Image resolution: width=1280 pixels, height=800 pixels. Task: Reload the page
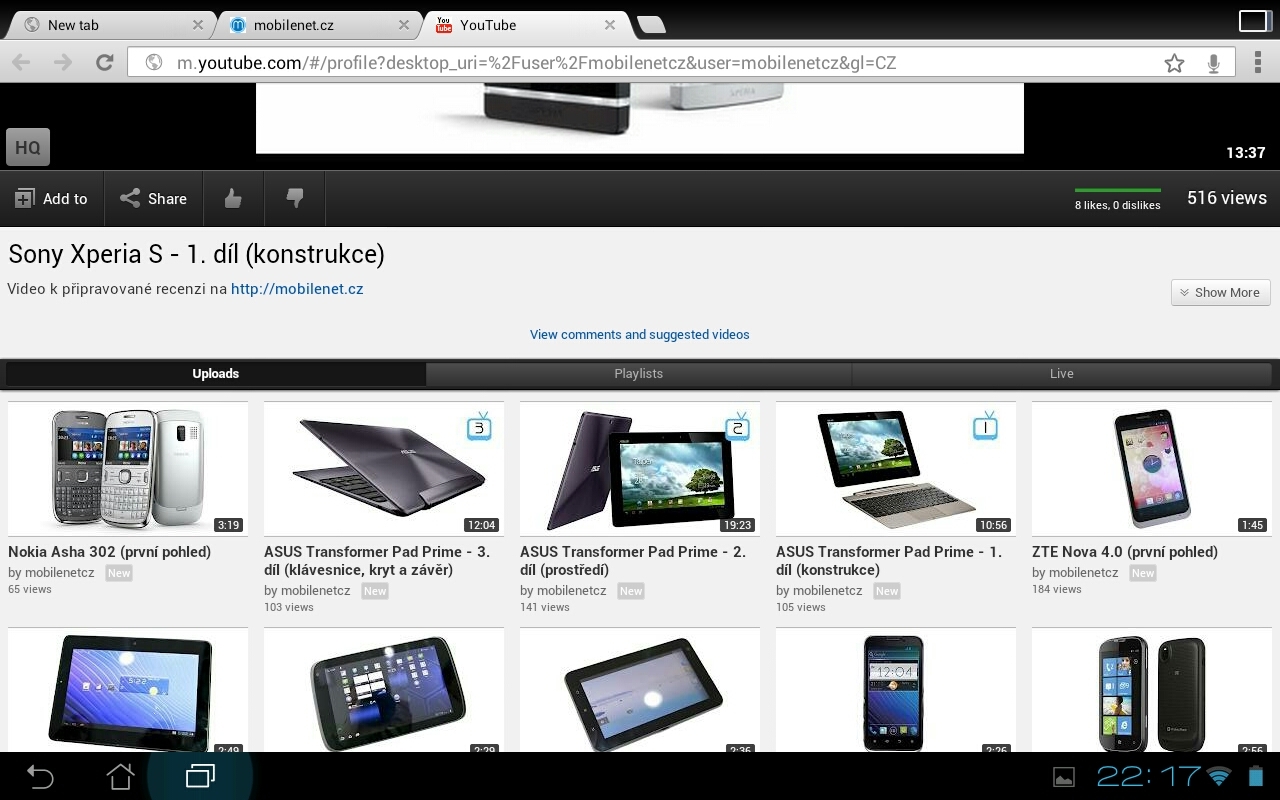104,62
